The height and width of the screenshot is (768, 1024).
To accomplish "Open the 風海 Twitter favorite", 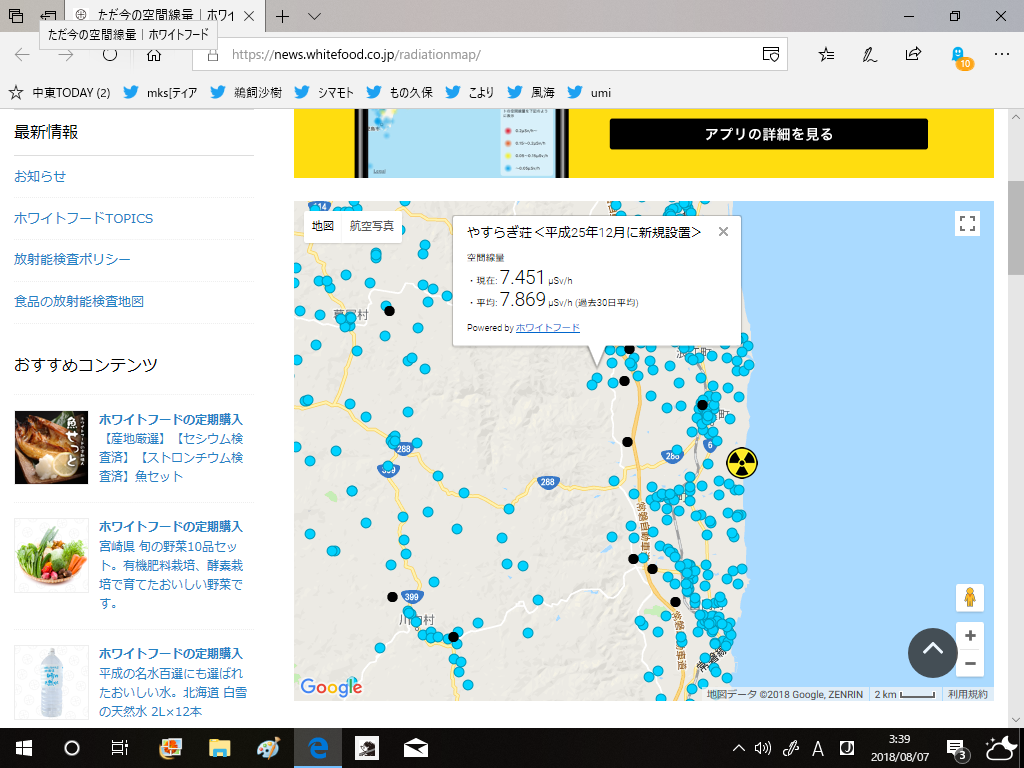I will click(x=531, y=93).
